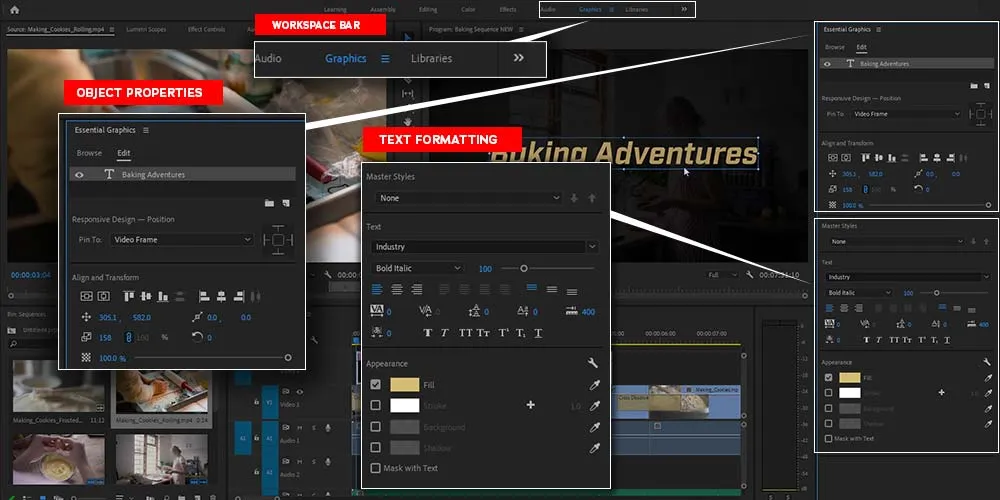1000x500 pixels.
Task: Select Graphics workspace in enlarged Workspace Bar
Action: tap(346, 58)
